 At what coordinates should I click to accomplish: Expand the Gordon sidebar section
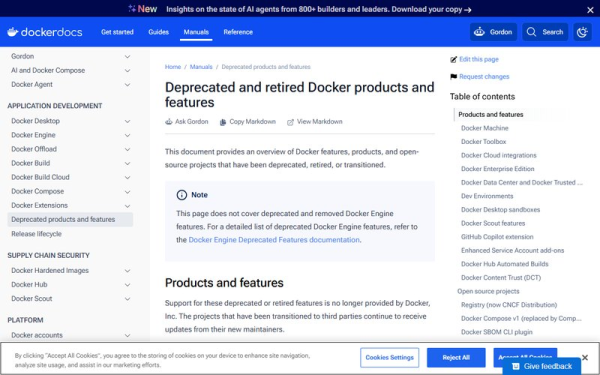127,57
